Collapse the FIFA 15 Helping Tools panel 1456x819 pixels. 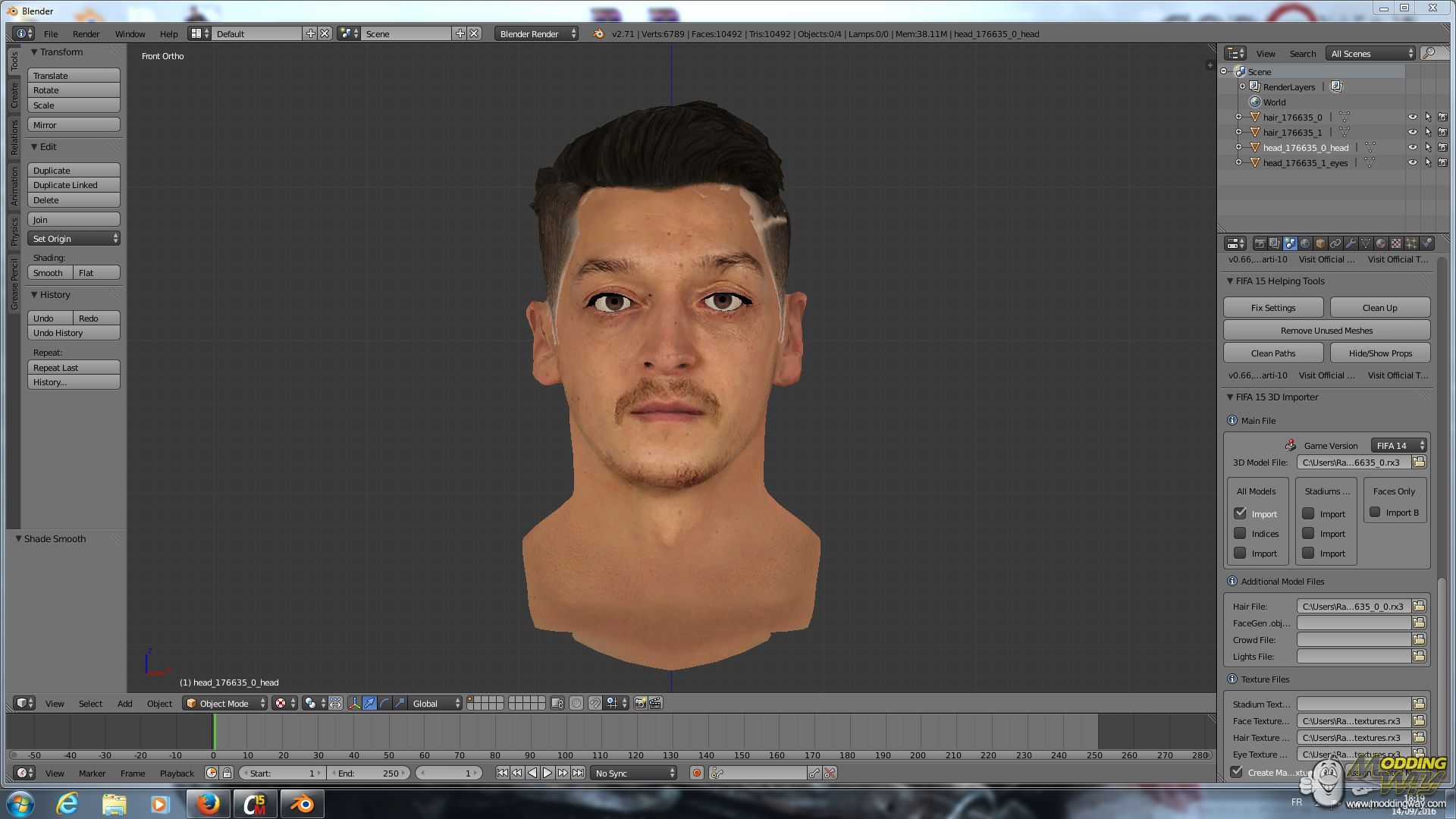(x=1230, y=281)
